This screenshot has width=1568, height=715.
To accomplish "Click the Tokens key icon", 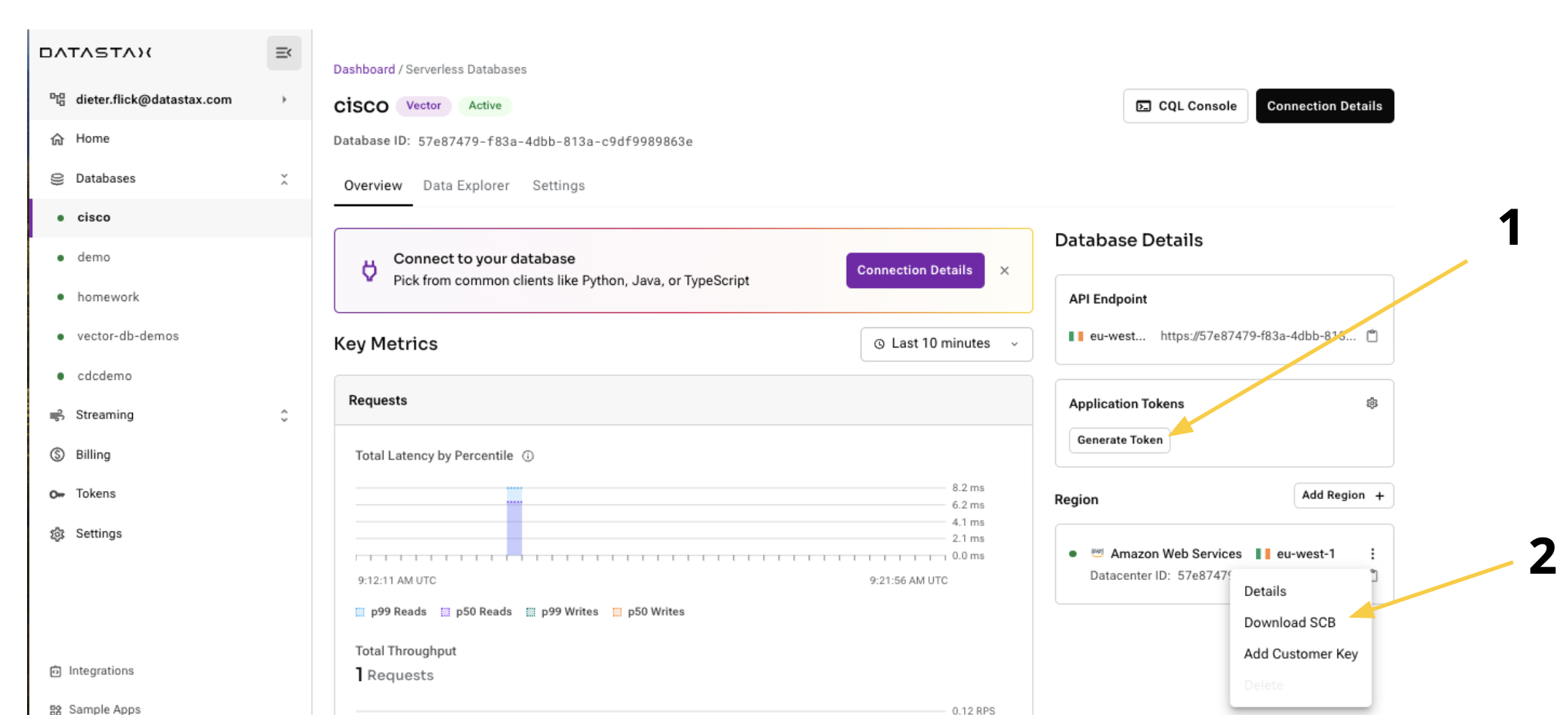I will point(57,494).
